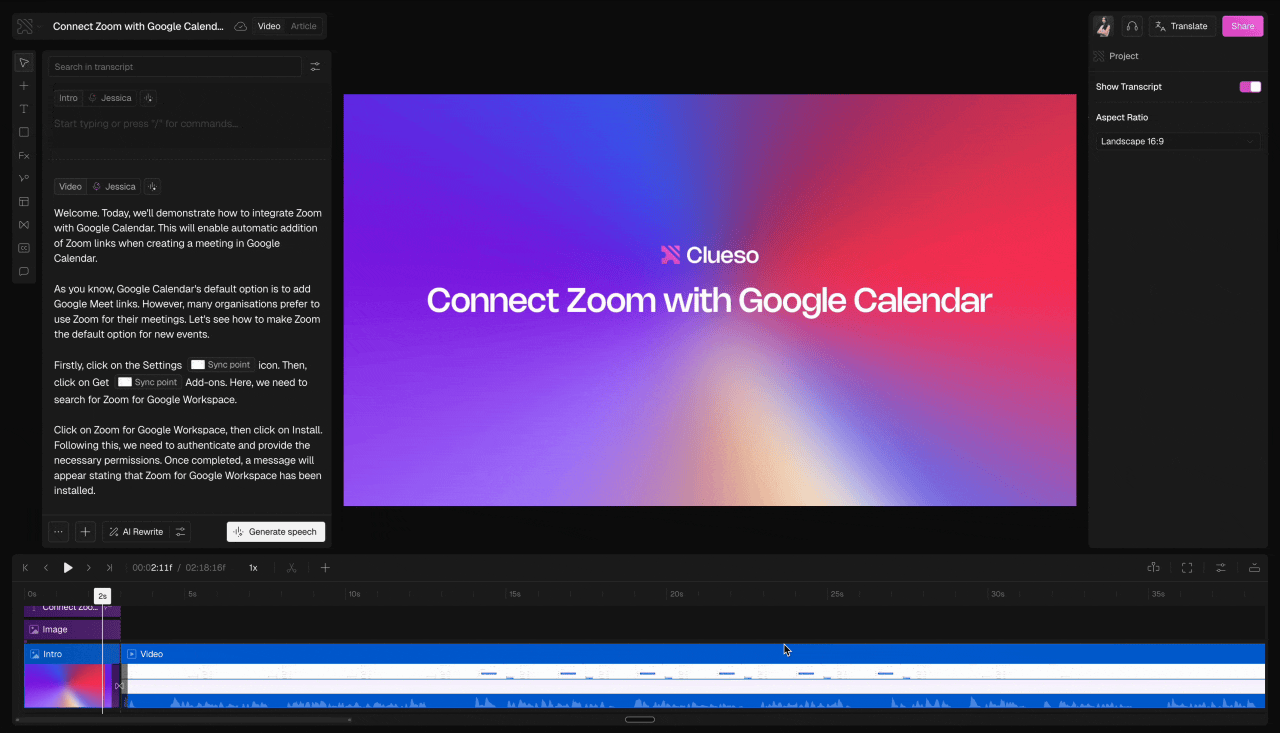Toggle the Show Transcript switch
This screenshot has height=733, width=1280.
pos(1250,87)
